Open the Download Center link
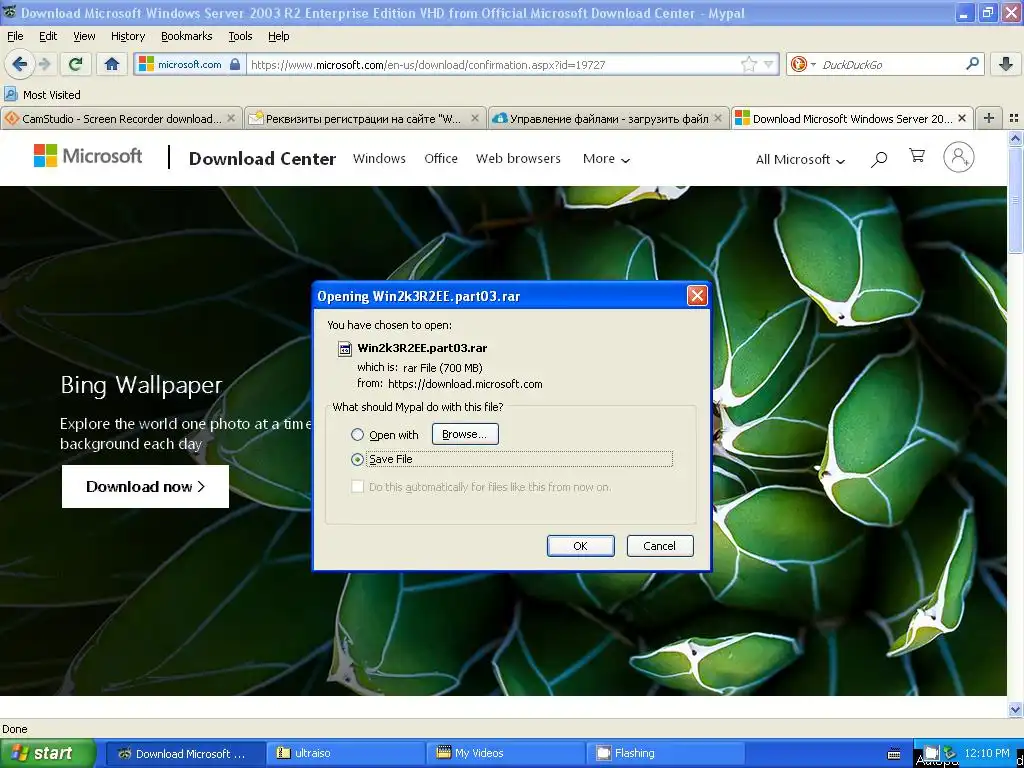The width and height of the screenshot is (1024, 768). pyautogui.click(x=262, y=159)
